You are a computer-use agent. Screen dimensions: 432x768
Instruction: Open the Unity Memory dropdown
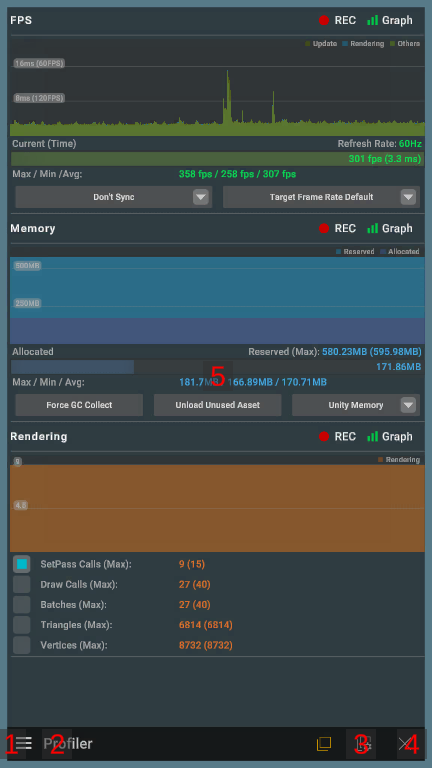click(x=356, y=405)
